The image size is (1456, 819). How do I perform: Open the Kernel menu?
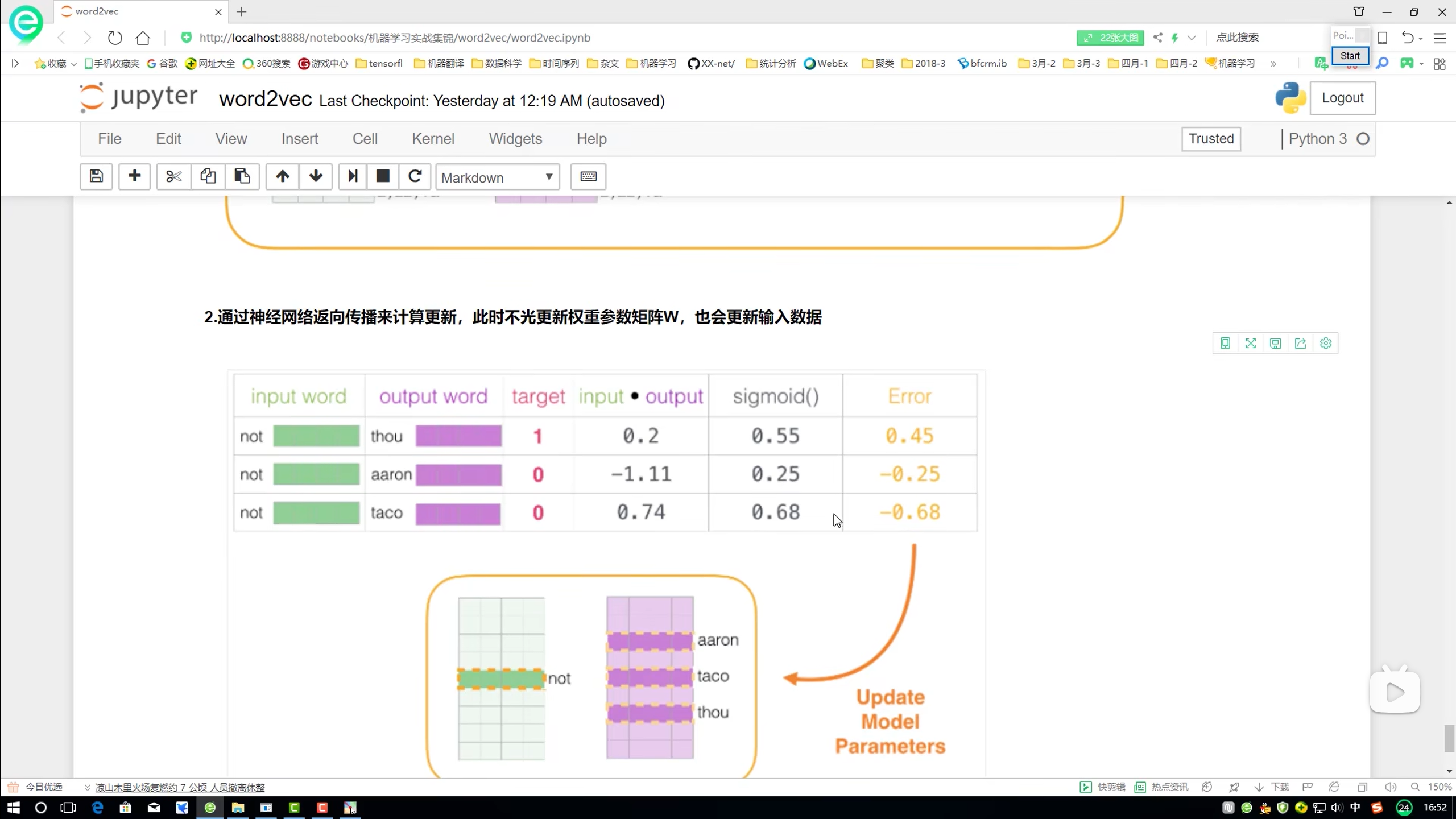(433, 139)
